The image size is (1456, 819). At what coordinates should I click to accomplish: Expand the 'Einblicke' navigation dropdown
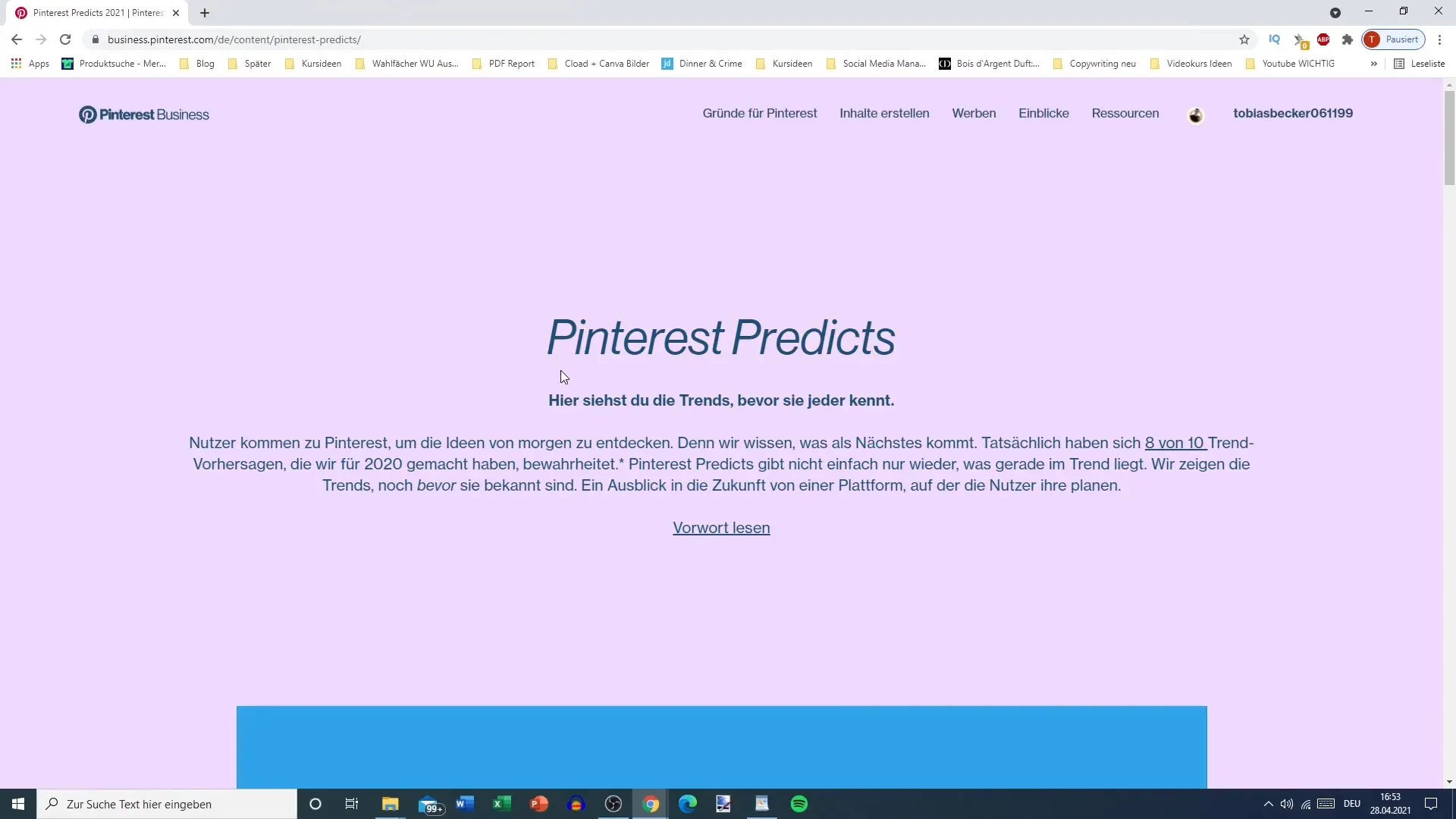click(1044, 113)
